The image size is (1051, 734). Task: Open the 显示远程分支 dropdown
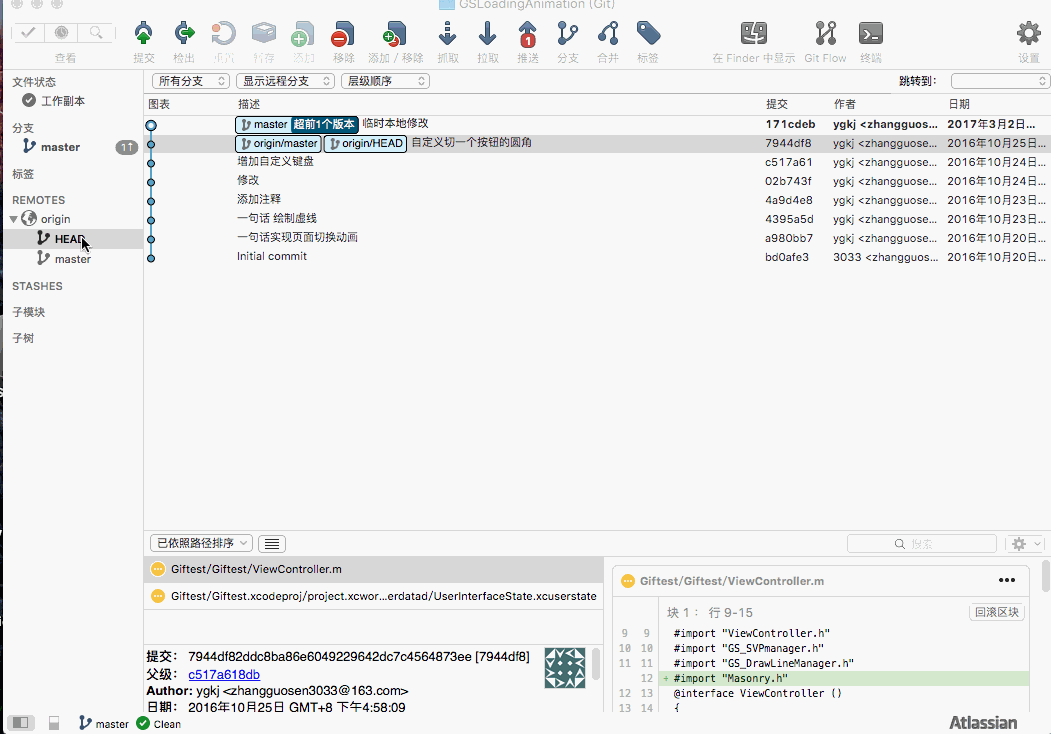[285, 81]
